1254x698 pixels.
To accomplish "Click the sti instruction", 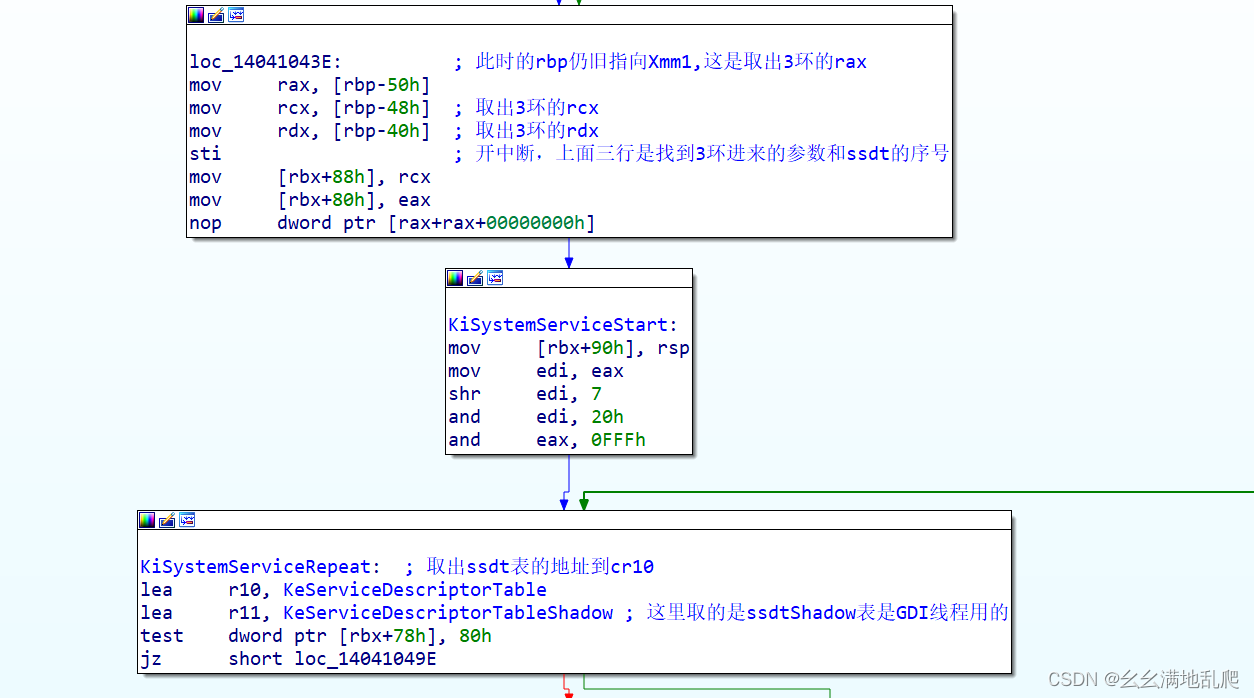I will pyautogui.click(x=205, y=154).
